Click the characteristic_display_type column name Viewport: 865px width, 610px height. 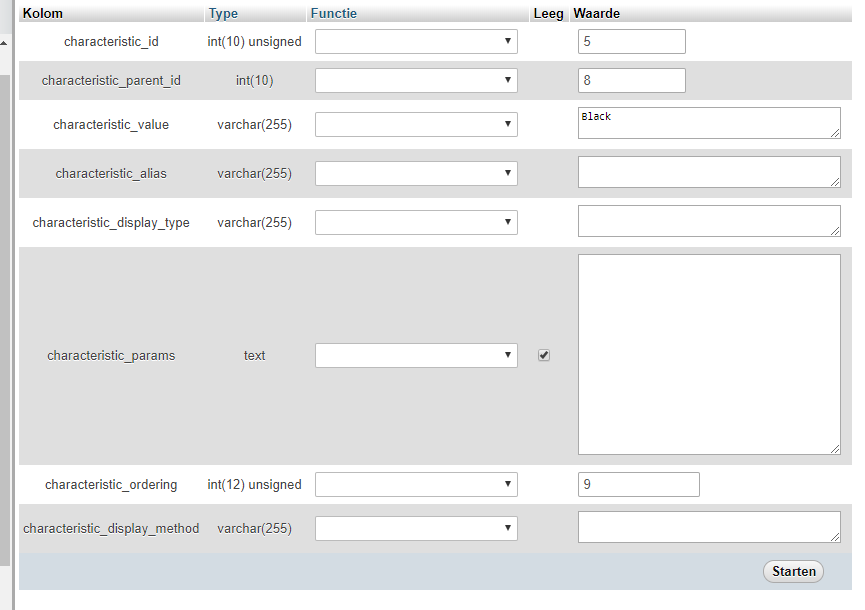[111, 222]
